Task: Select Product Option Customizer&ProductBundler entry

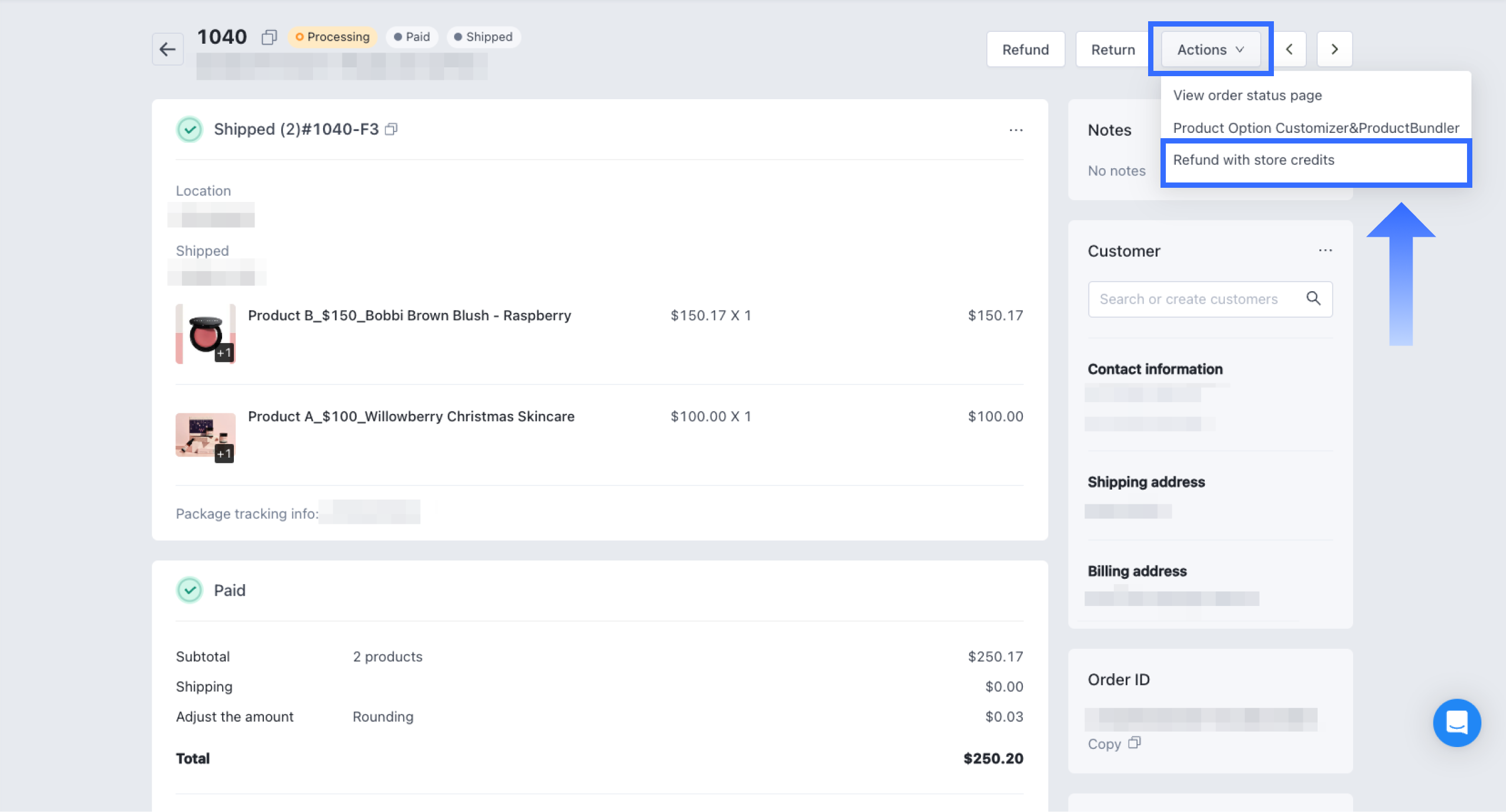Action: 1315,128
